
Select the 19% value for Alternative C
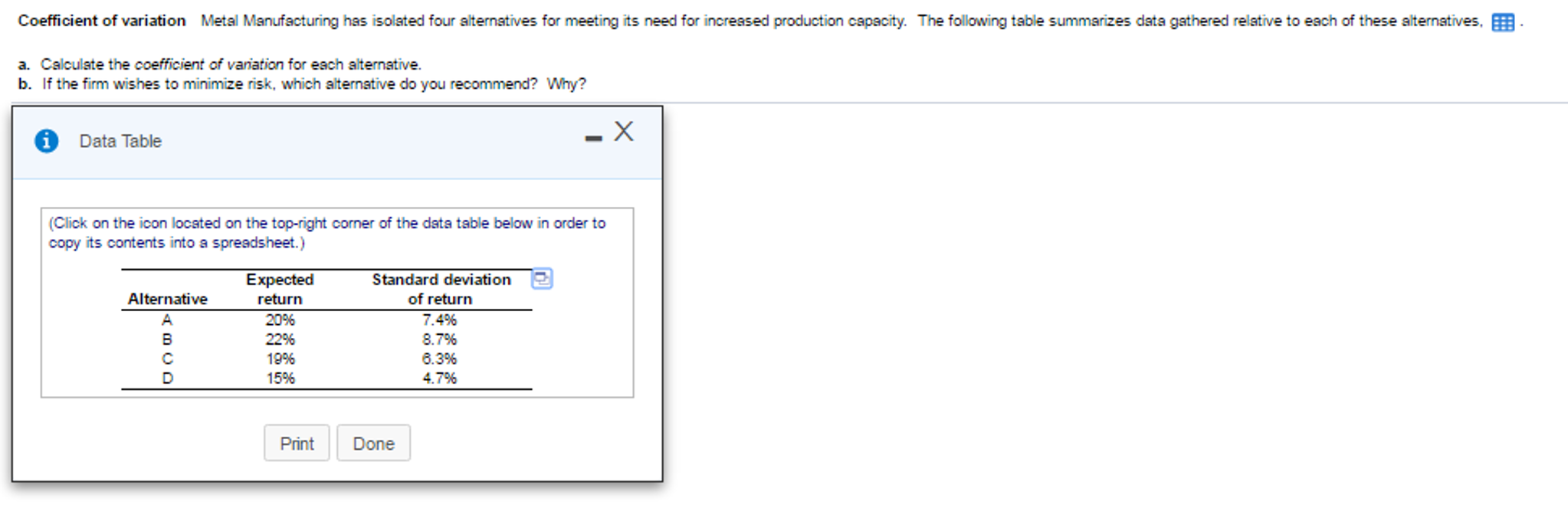click(x=281, y=358)
